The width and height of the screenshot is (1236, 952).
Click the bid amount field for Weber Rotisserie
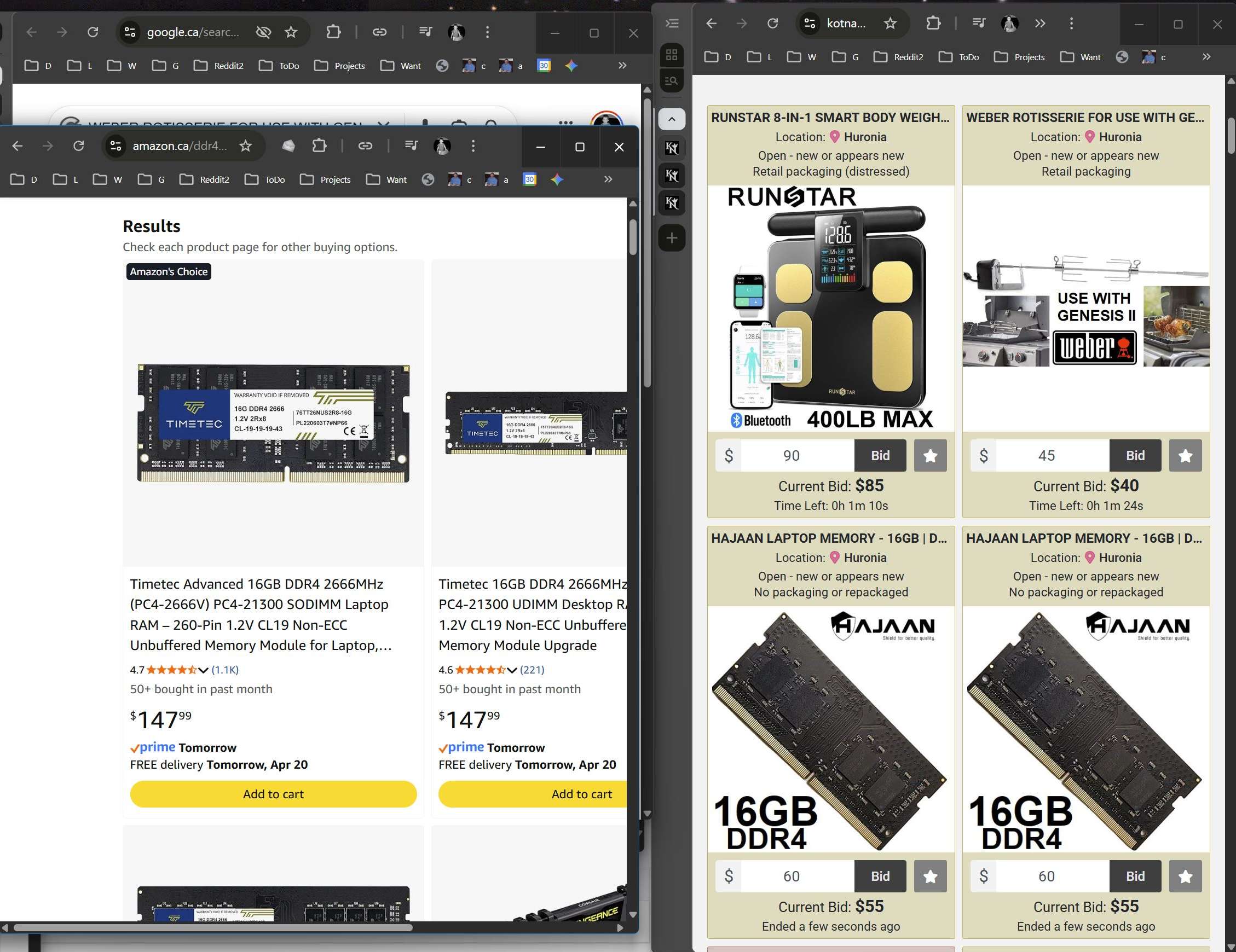coord(1046,455)
